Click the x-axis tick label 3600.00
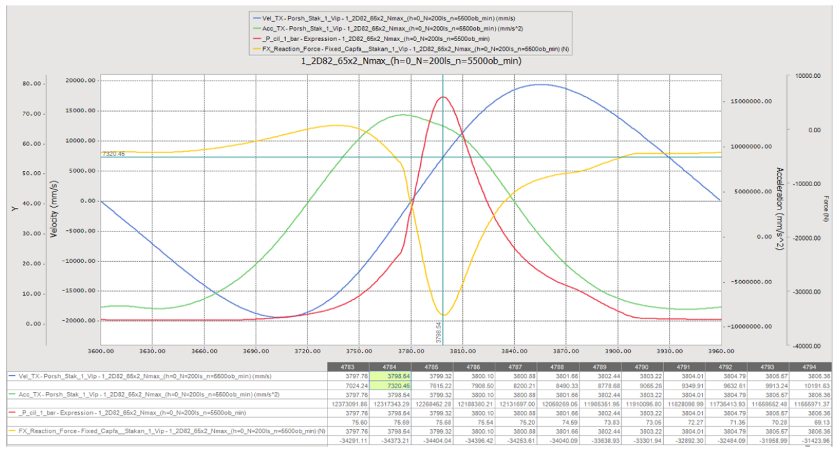The width and height of the screenshot is (838, 451). 100,351
